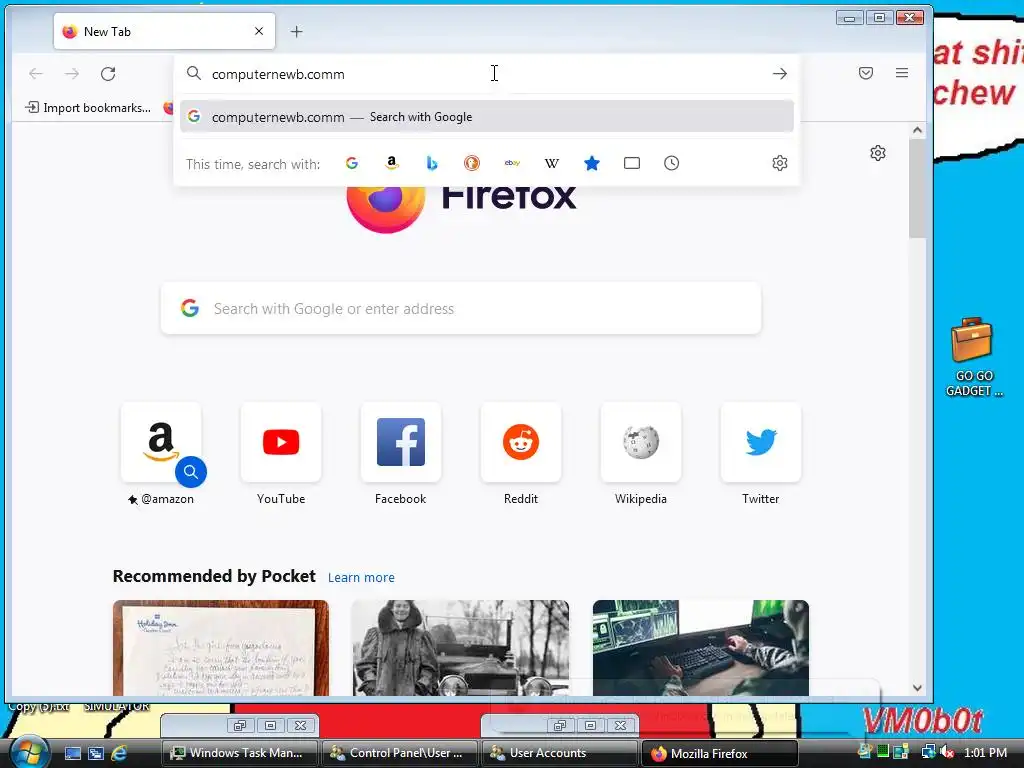1024x768 pixels.
Task: Search history using the clock icon
Action: [671, 163]
